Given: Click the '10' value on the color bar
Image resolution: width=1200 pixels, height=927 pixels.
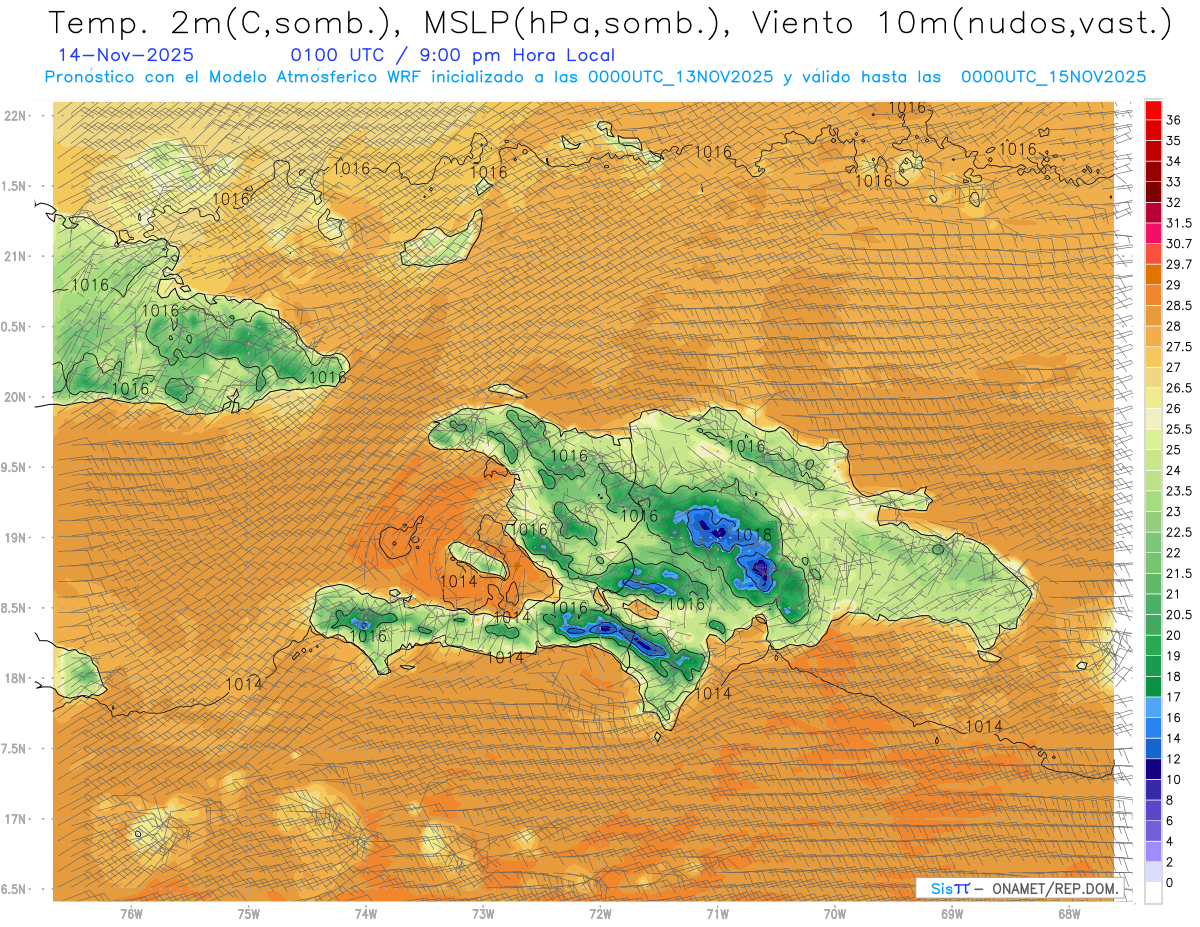Looking at the screenshot, I should click(1173, 779).
